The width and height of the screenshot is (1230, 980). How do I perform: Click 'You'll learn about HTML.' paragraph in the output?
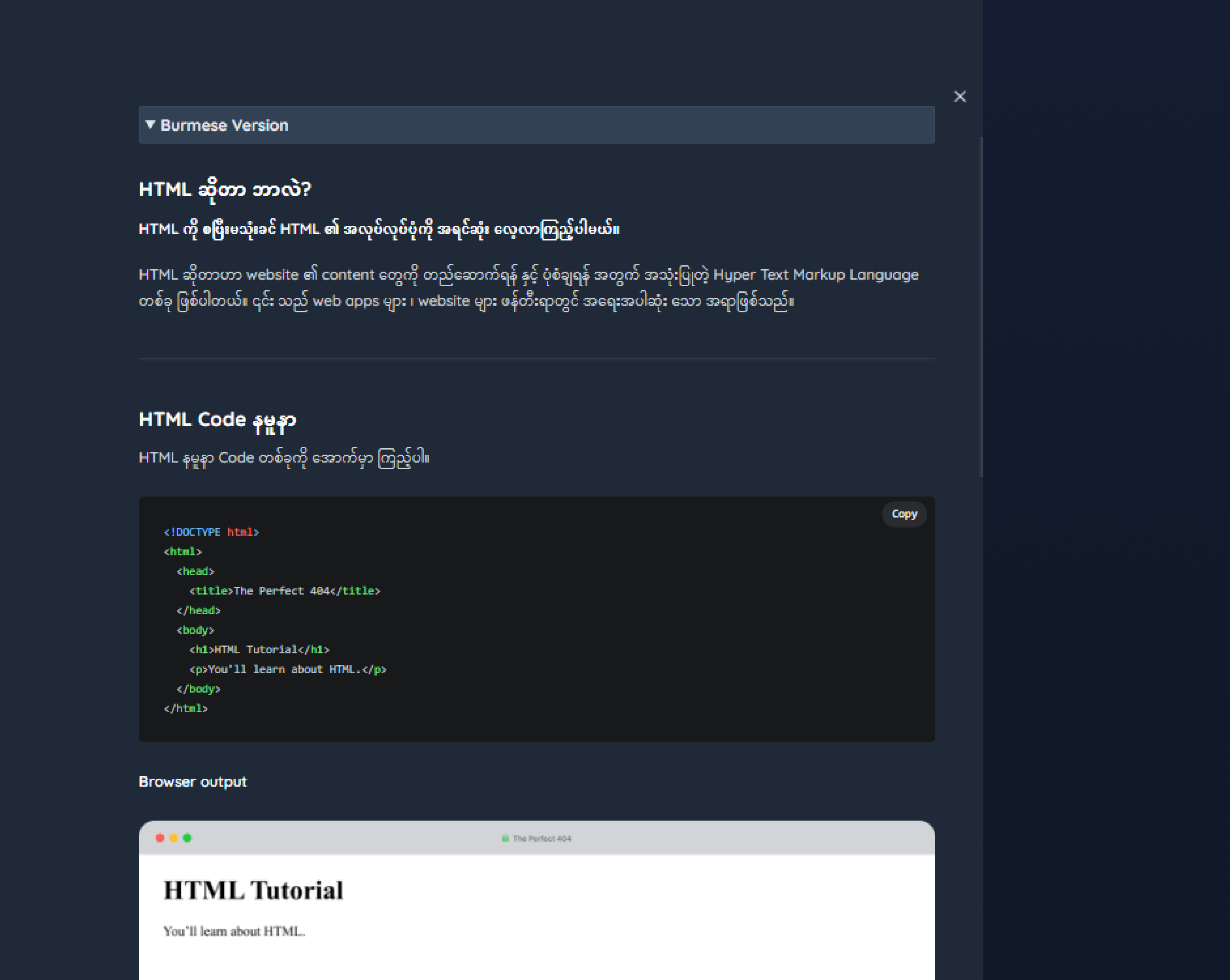234,932
